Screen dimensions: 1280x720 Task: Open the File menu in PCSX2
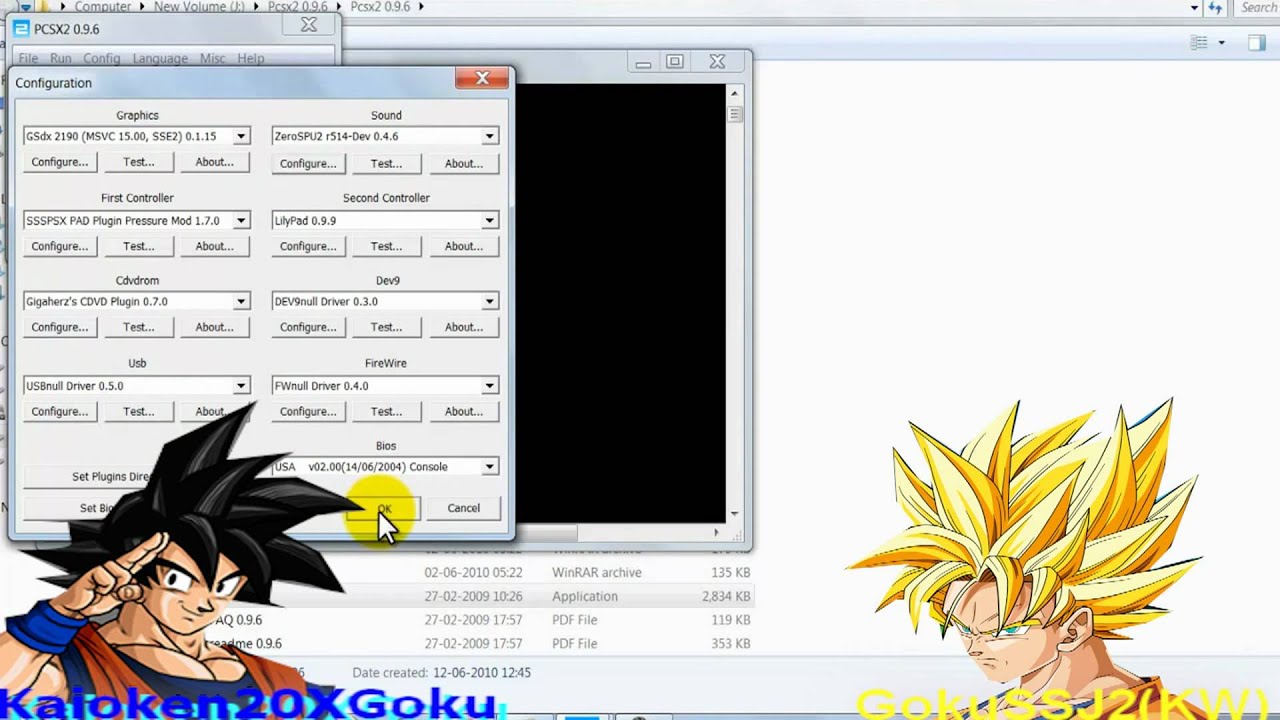tap(28, 58)
